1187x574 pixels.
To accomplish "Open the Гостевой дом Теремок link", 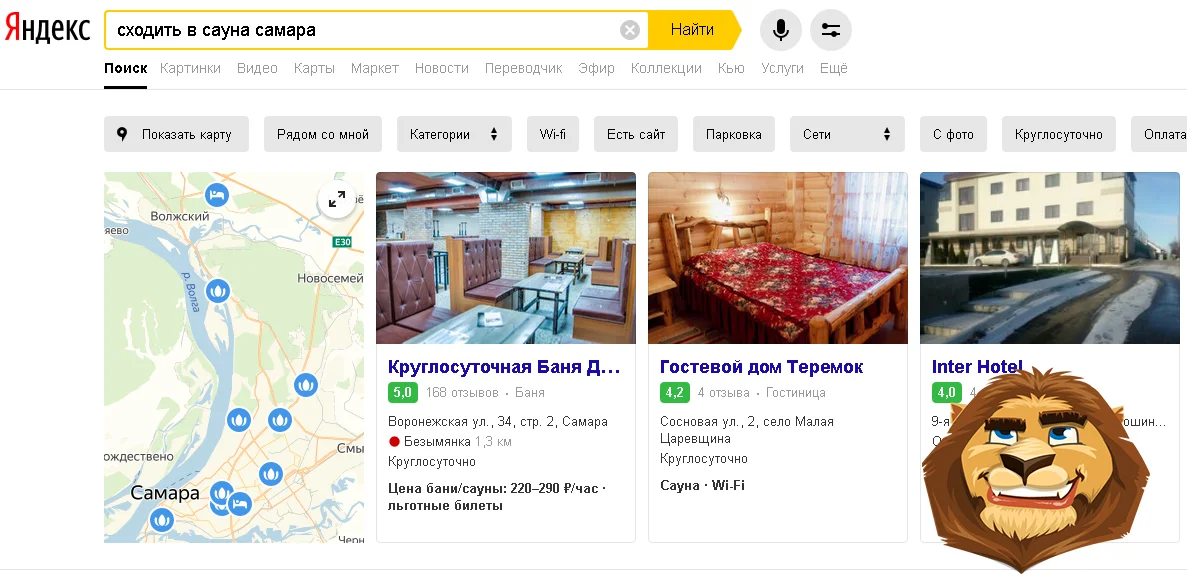I will point(762,367).
